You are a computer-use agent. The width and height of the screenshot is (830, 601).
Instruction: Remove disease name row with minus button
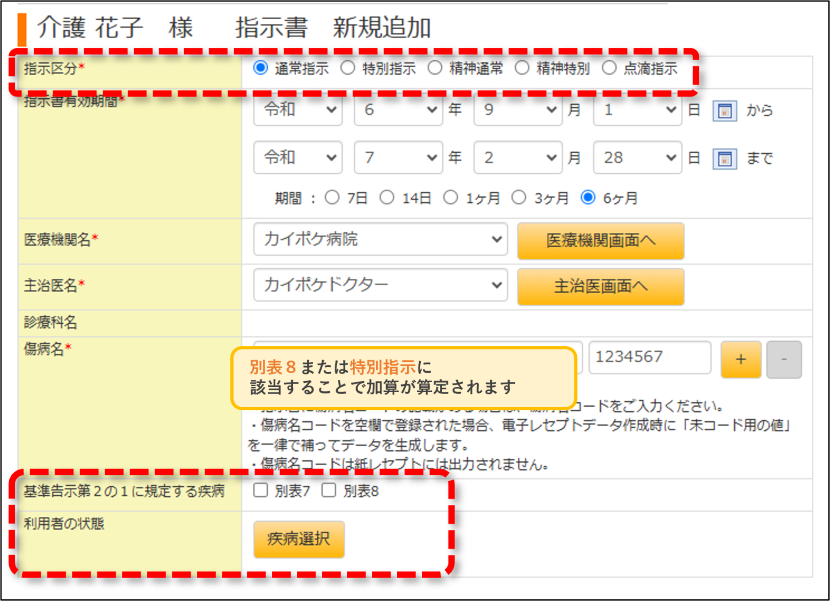pyautogui.click(x=784, y=360)
